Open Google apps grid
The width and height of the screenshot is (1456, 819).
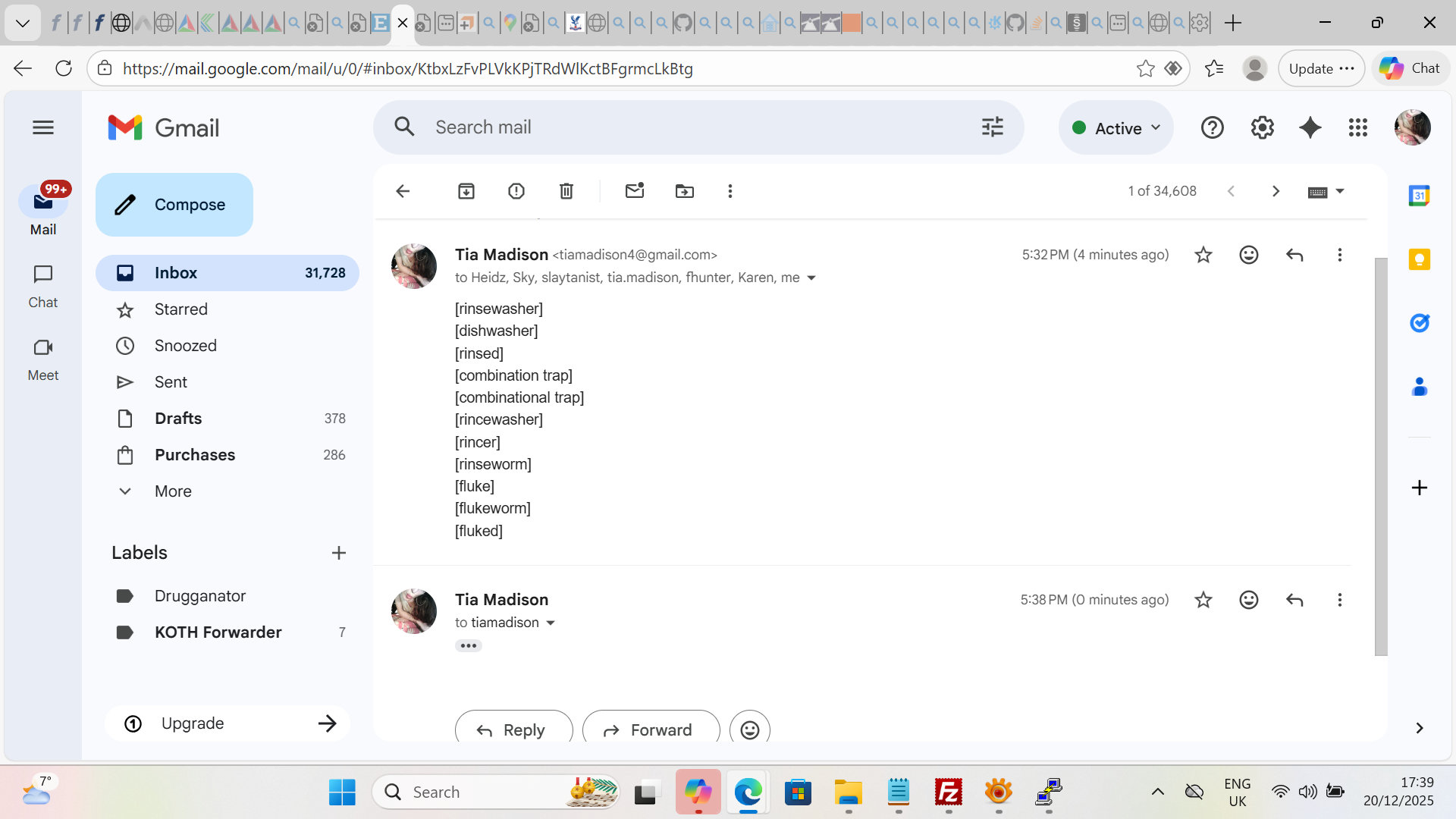(1357, 127)
